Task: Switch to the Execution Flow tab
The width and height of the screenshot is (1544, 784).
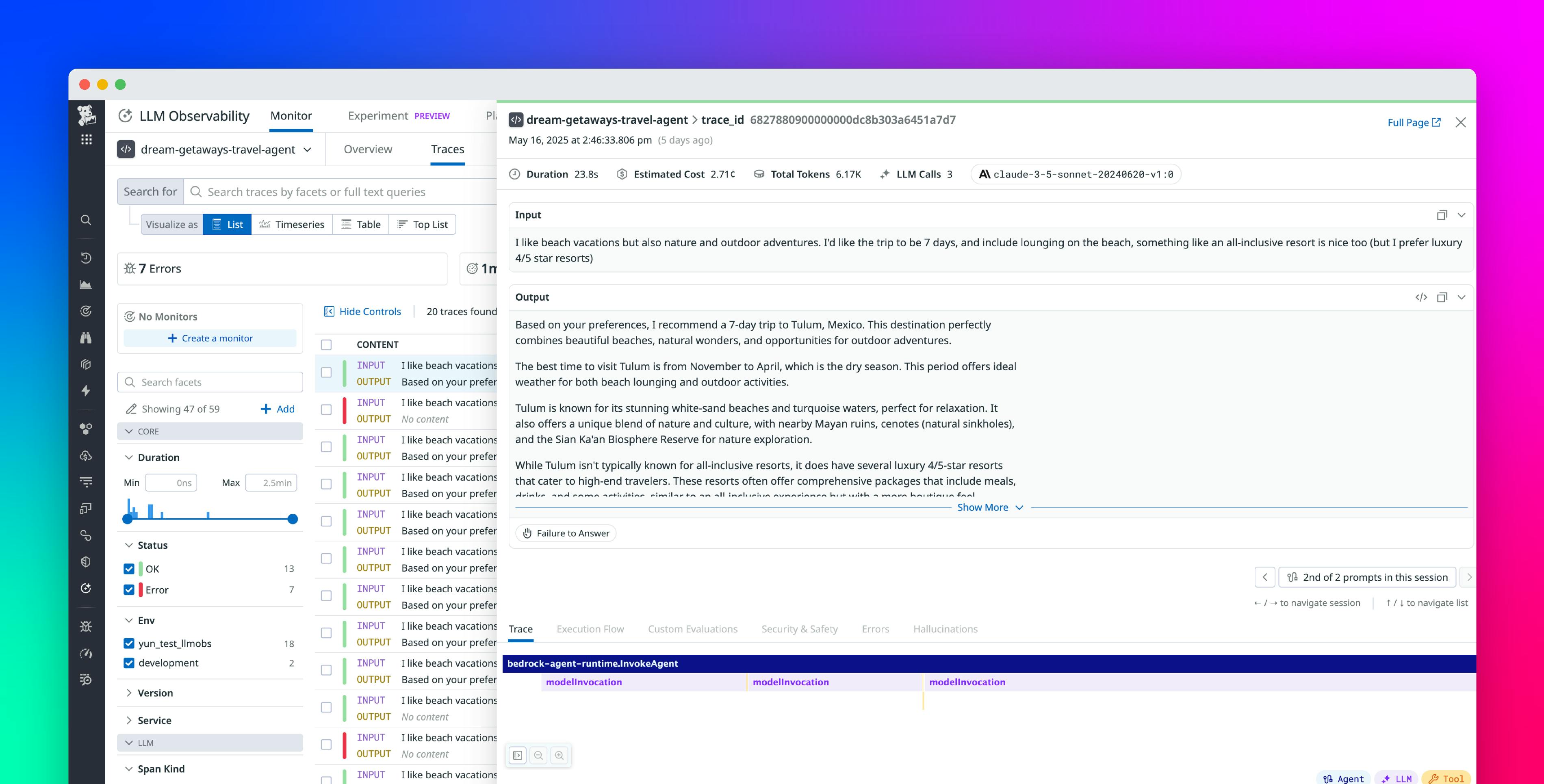Action: (590, 629)
